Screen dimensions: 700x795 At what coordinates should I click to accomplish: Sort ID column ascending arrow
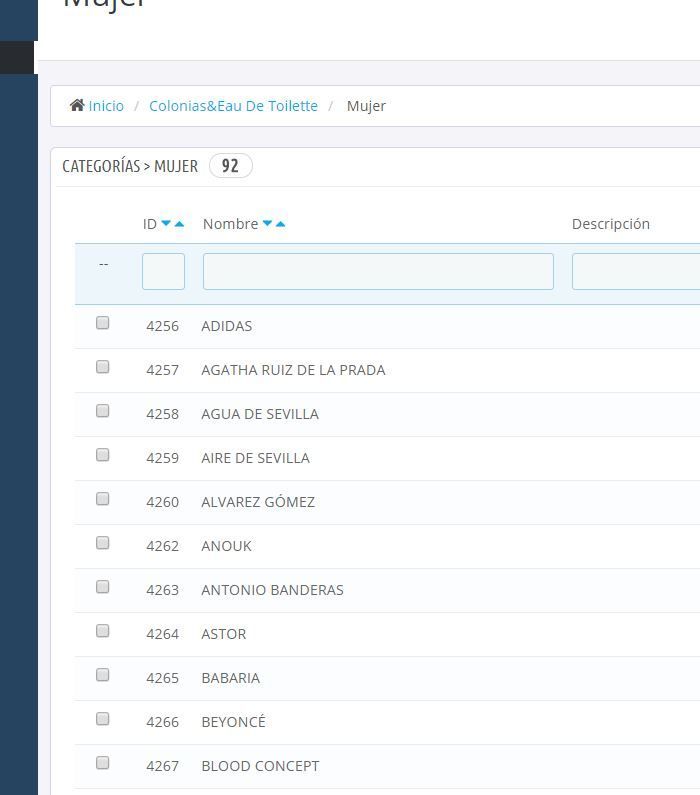click(179, 223)
